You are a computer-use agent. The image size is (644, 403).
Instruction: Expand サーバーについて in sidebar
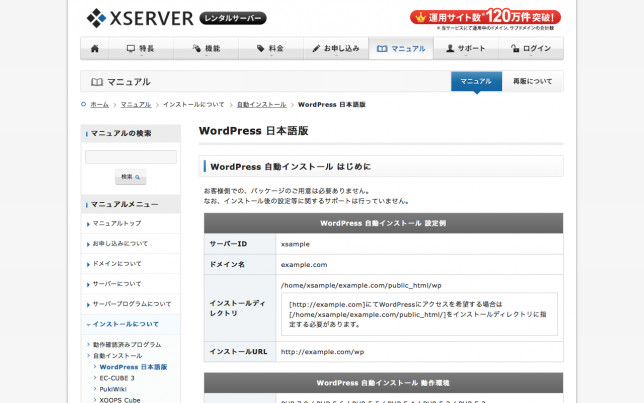point(131,284)
